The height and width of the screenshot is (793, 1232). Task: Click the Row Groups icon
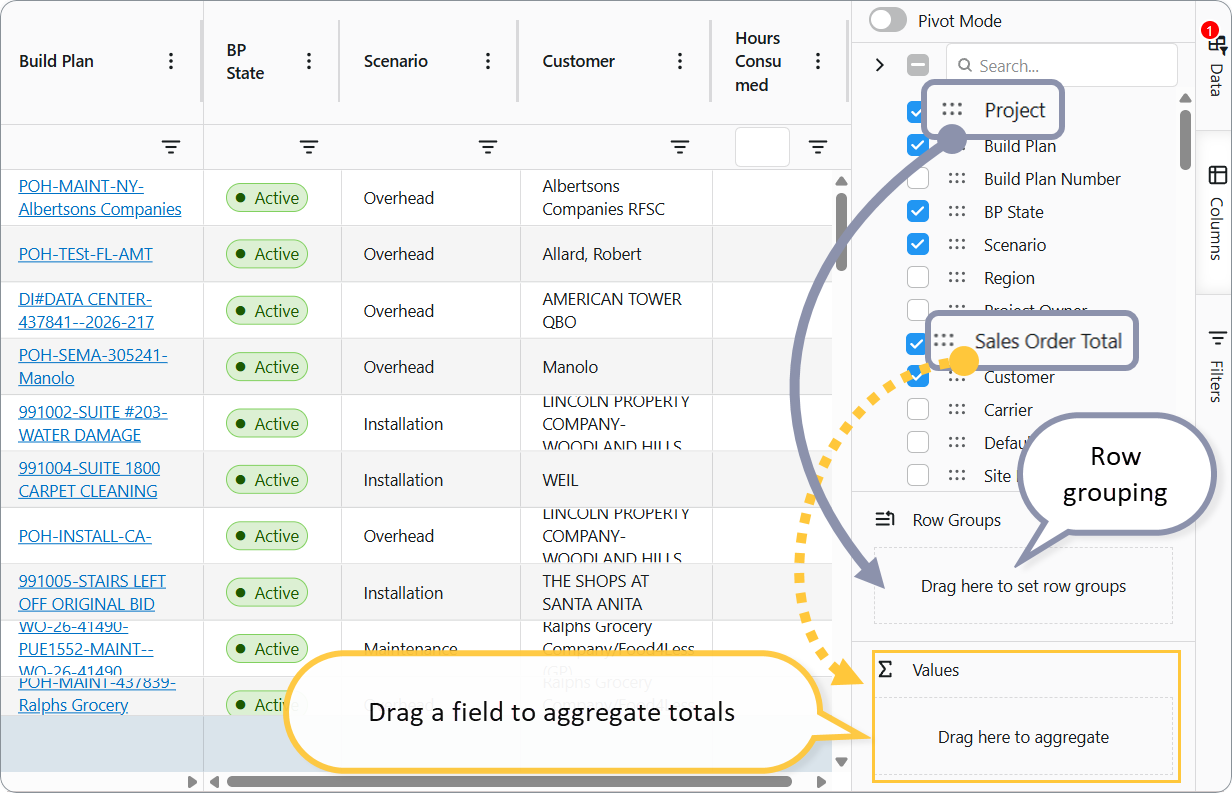pyautogui.click(x=885, y=520)
